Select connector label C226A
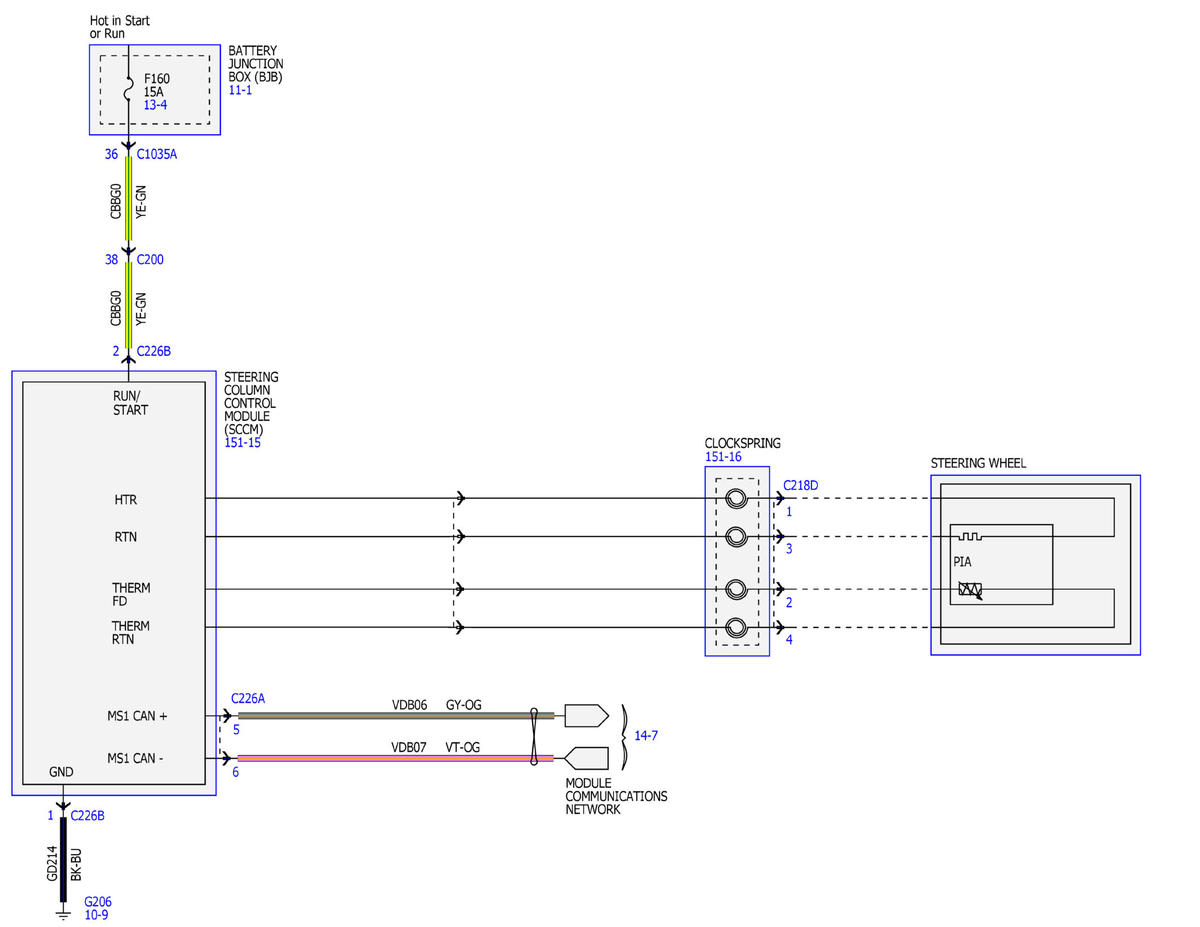1200x927 pixels. click(248, 699)
